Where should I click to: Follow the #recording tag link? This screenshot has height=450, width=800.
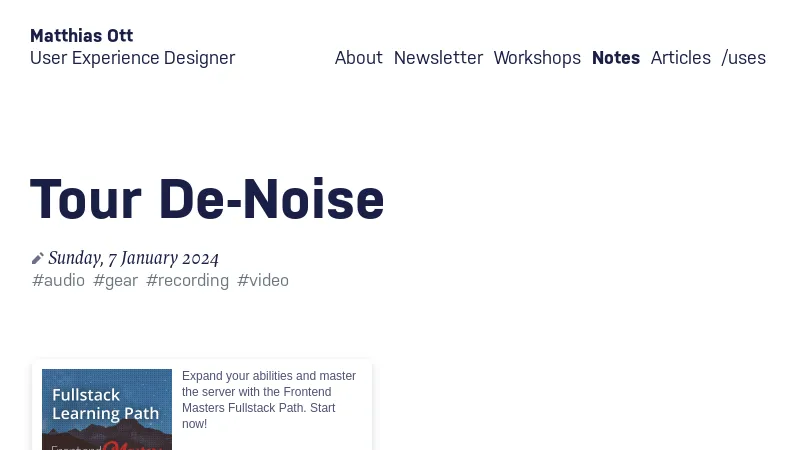(187, 280)
